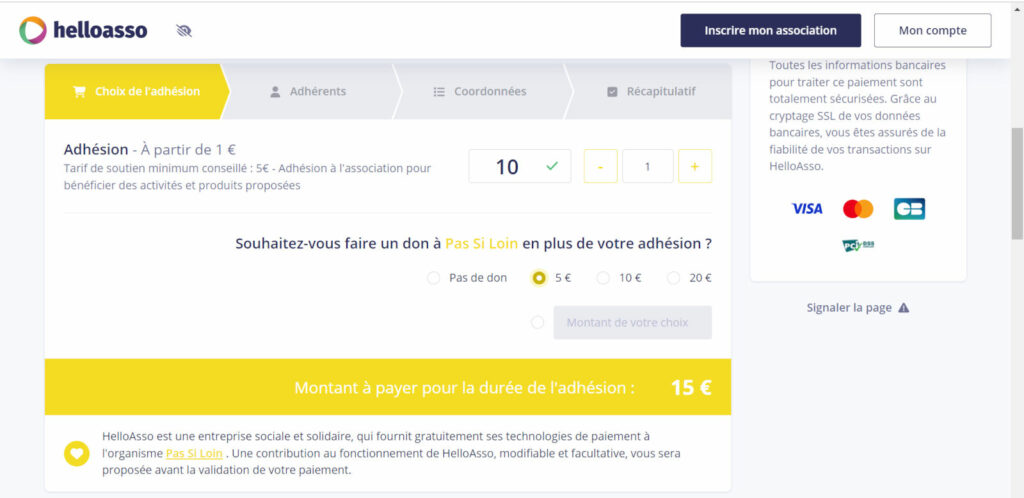The image size is (1024, 498).
Task: Click the CB card icon
Action: pos(909,209)
